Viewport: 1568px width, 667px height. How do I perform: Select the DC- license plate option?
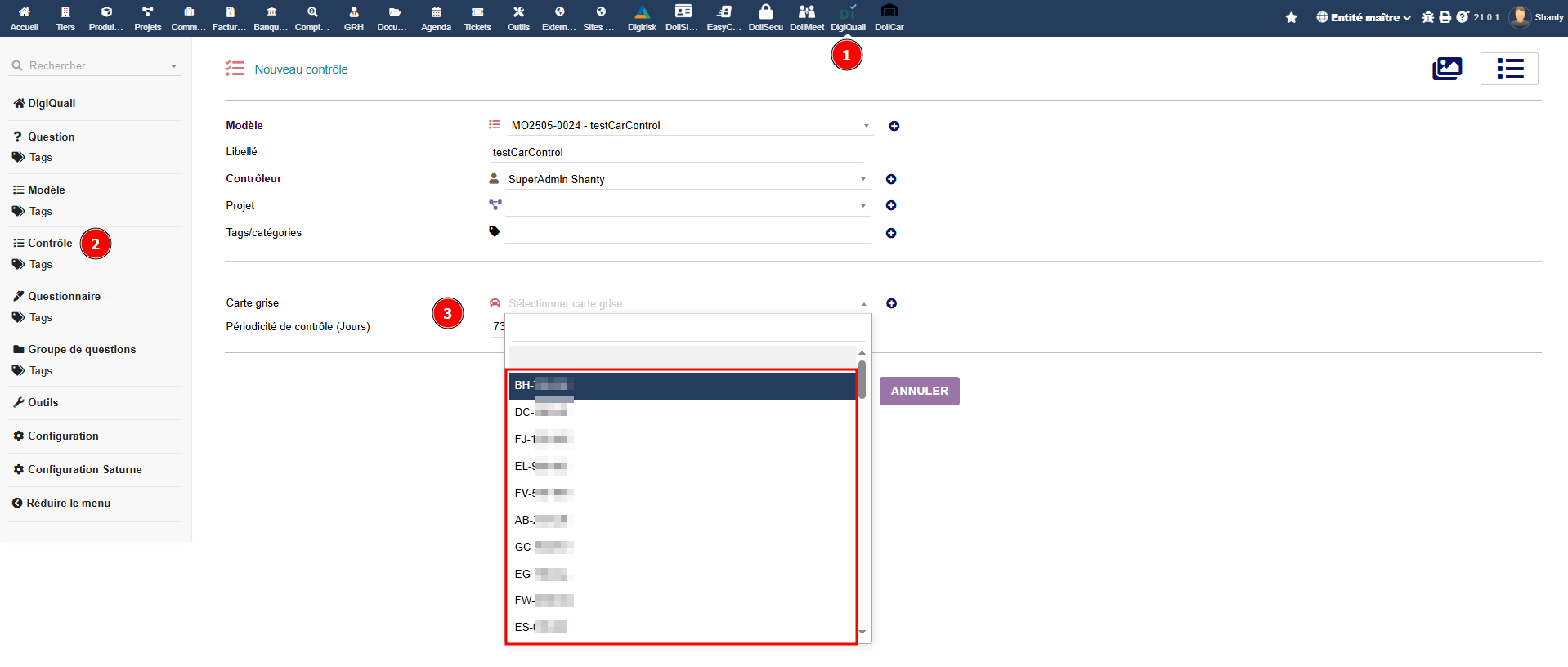click(682, 412)
